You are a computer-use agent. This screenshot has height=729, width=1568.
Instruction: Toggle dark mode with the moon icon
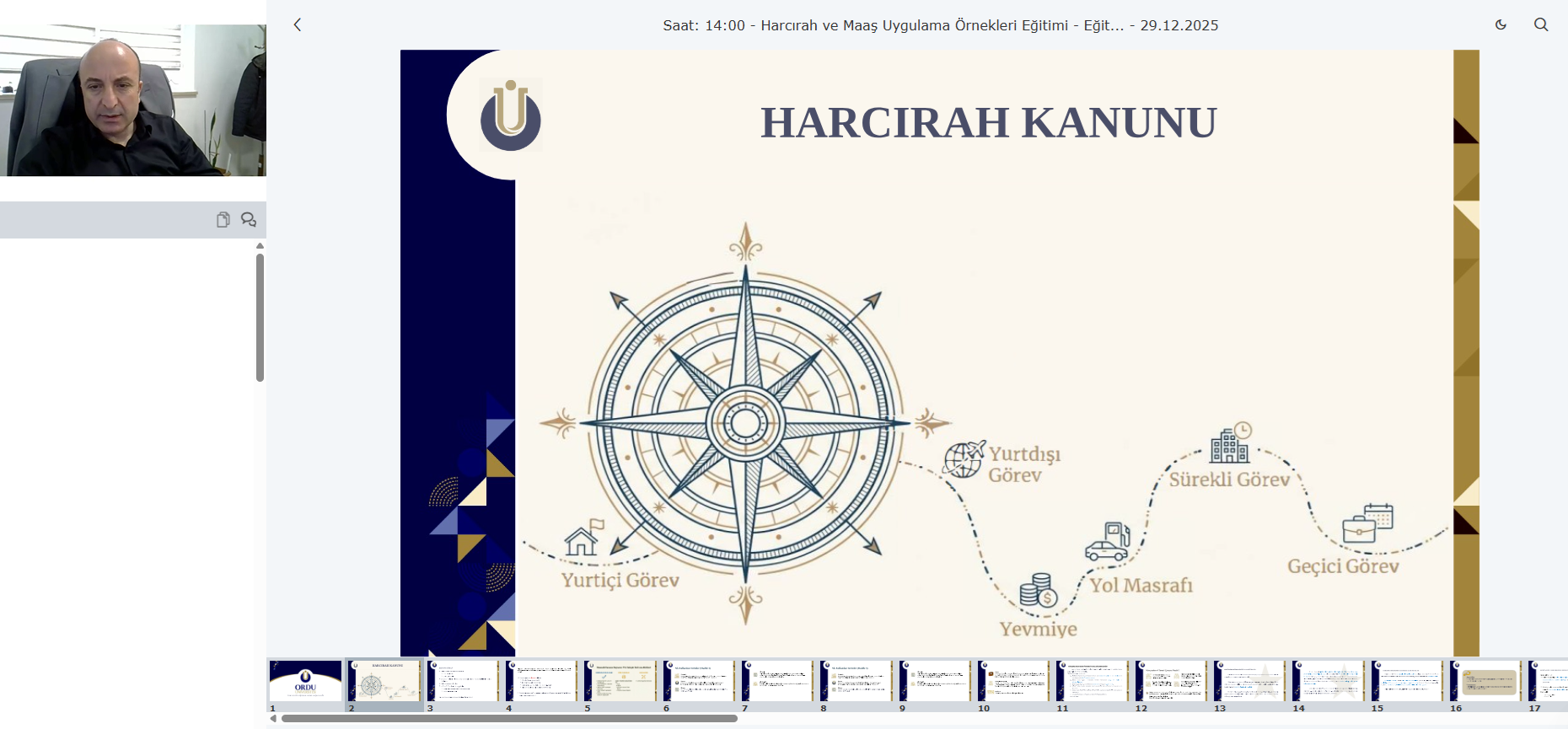pyautogui.click(x=1501, y=25)
